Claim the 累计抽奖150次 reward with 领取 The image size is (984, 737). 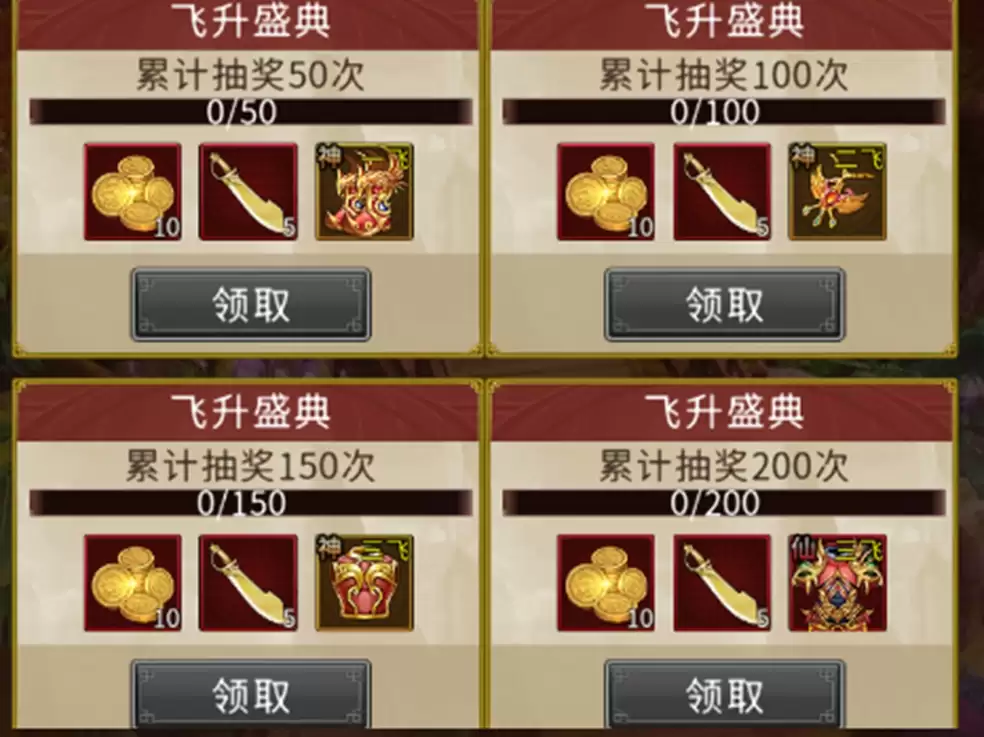point(251,696)
